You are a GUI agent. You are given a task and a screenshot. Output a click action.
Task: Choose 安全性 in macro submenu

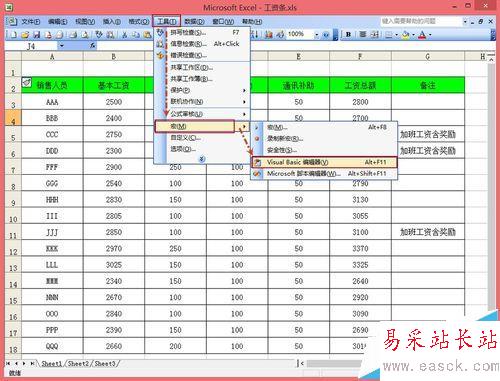pos(324,150)
